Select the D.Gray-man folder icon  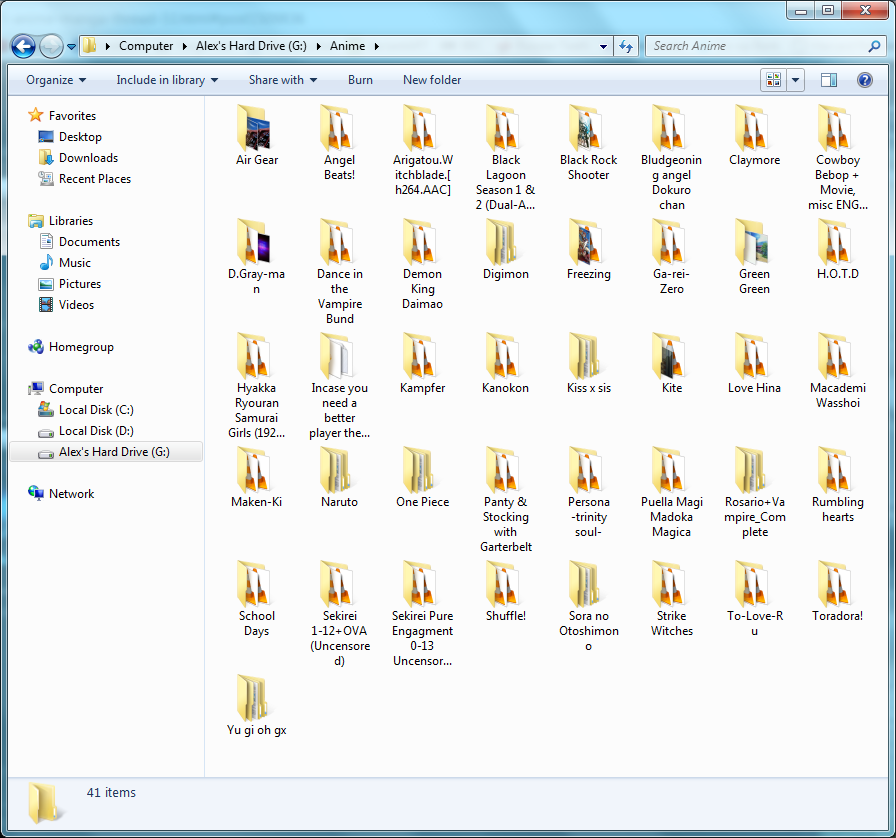click(253, 241)
